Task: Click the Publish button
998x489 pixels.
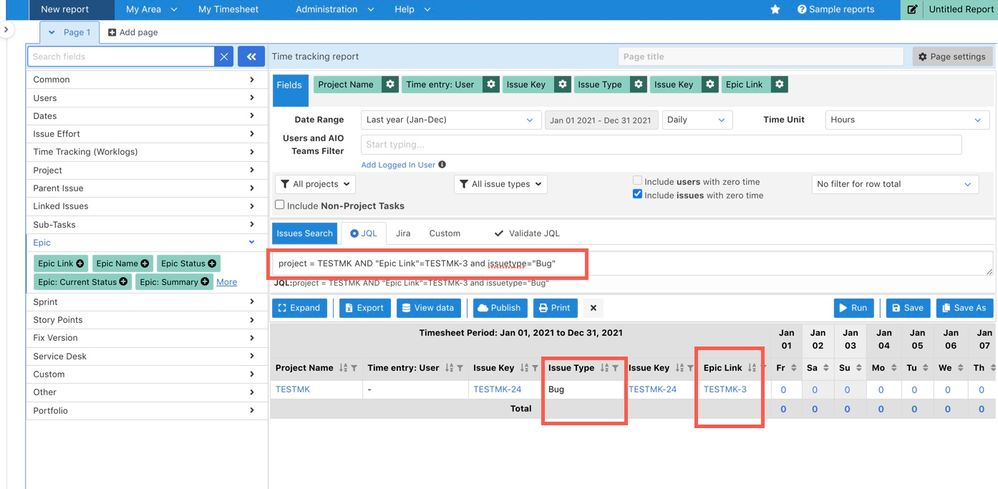Action: [500, 308]
